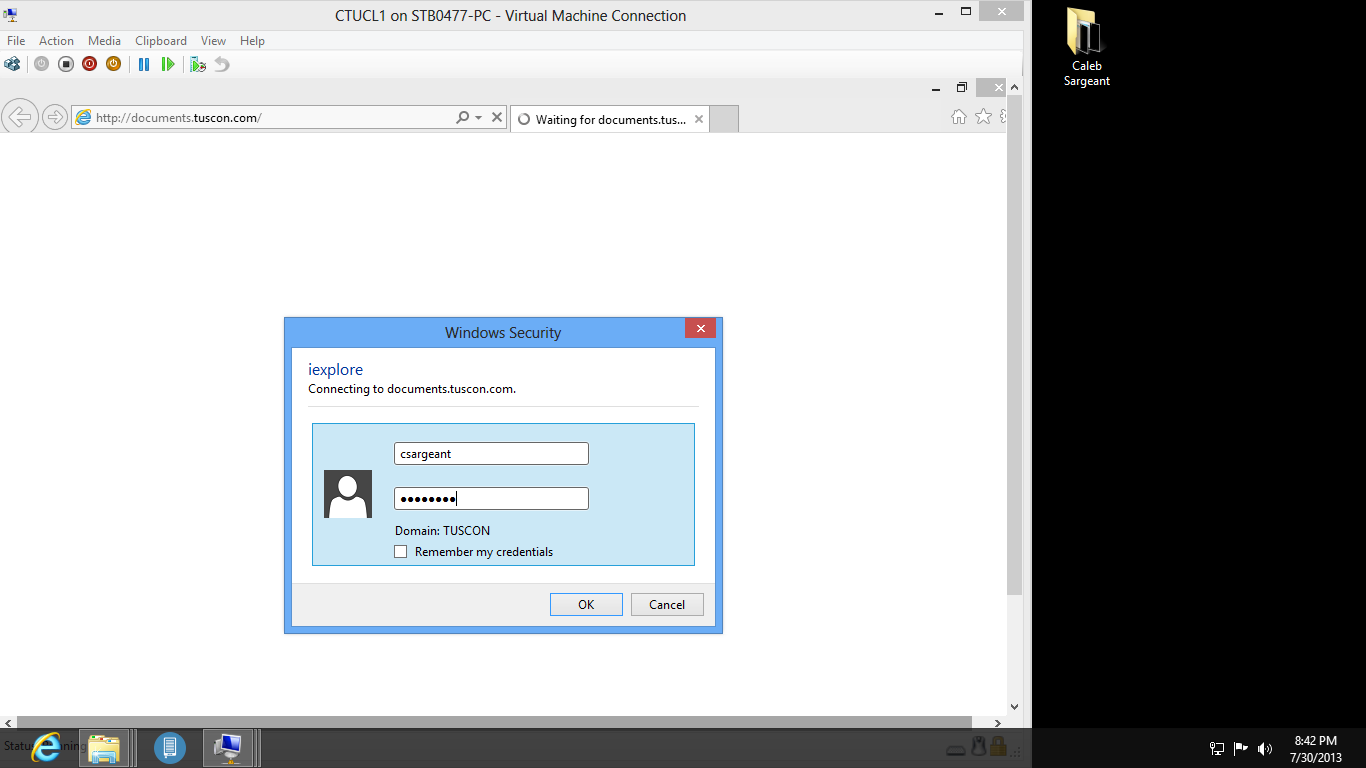Close the Windows Security dialog
Viewport: 1366px width, 768px height.
[x=700, y=329]
